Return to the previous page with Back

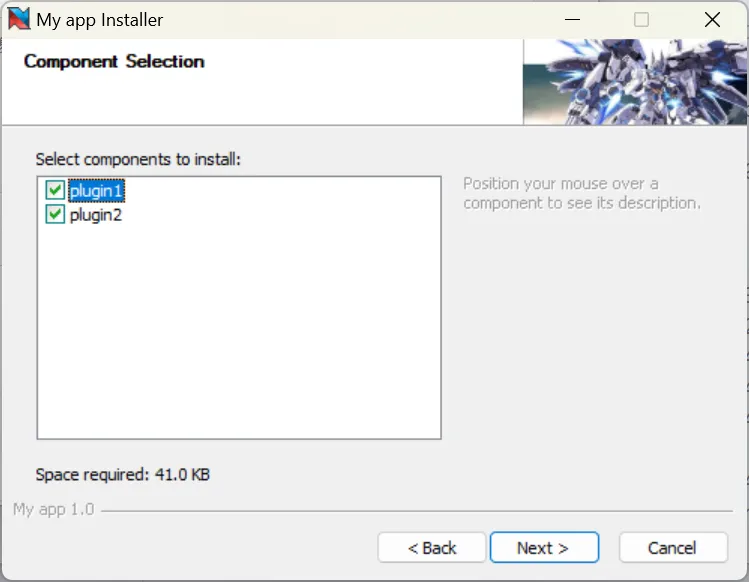click(432, 547)
